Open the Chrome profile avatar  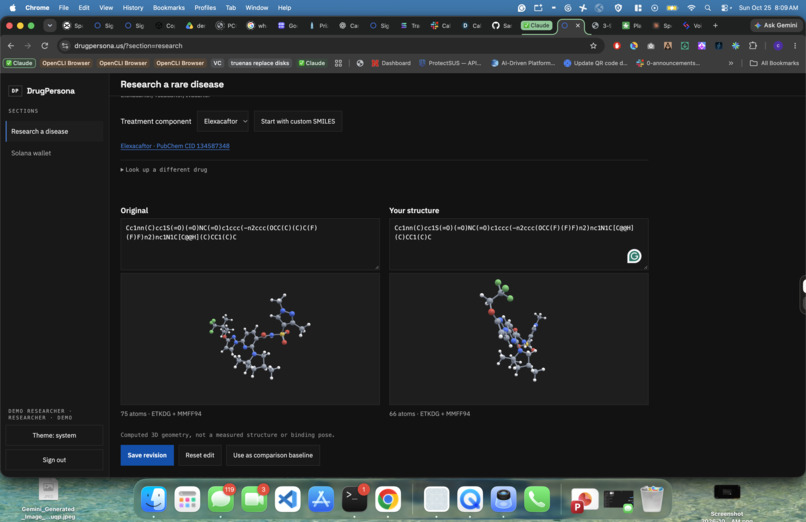[778, 46]
